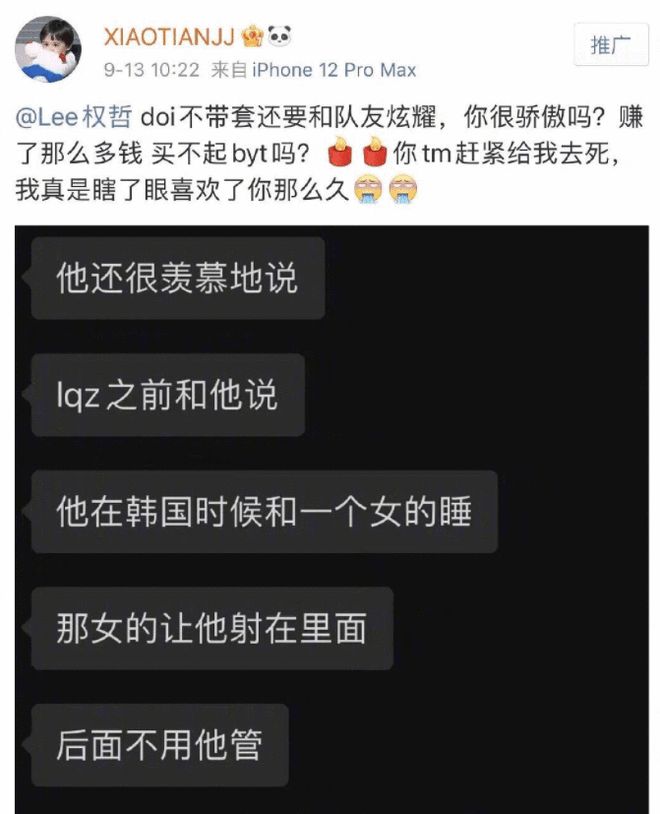Open the @Lee权哲 mention
Image resolution: width=660 pixels, height=814 pixels.
[x=74, y=117]
